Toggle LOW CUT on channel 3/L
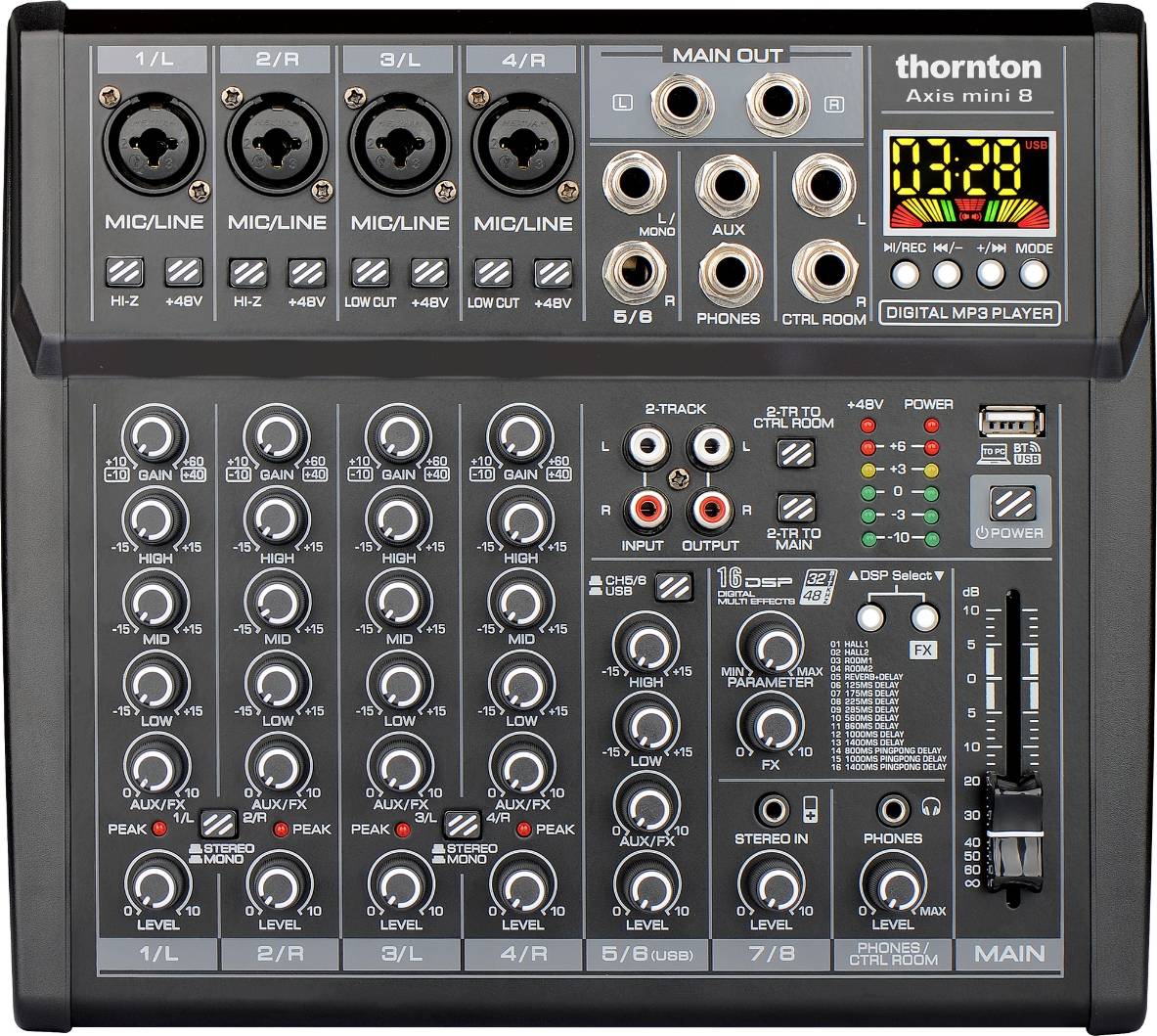The height and width of the screenshot is (1036, 1157). coord(371,273)
